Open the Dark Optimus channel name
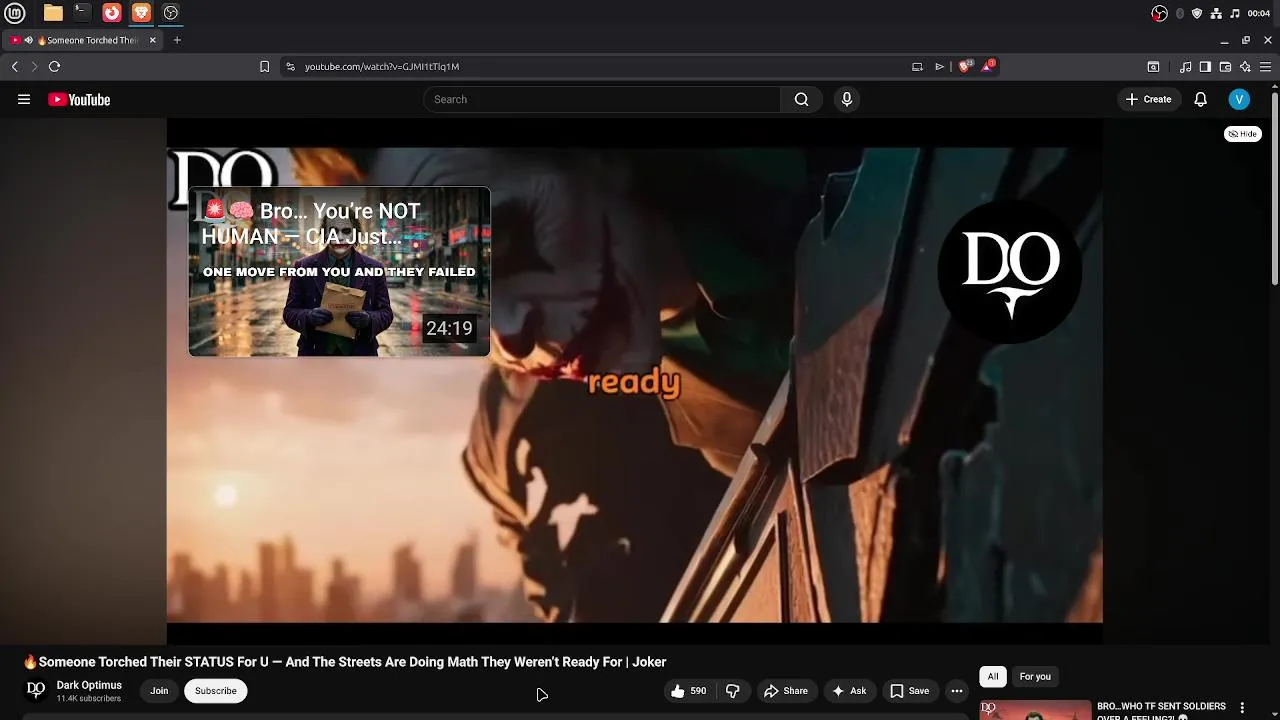Image resolution: width=1280 pixels, height=720 pixels. tap(89, 685)
